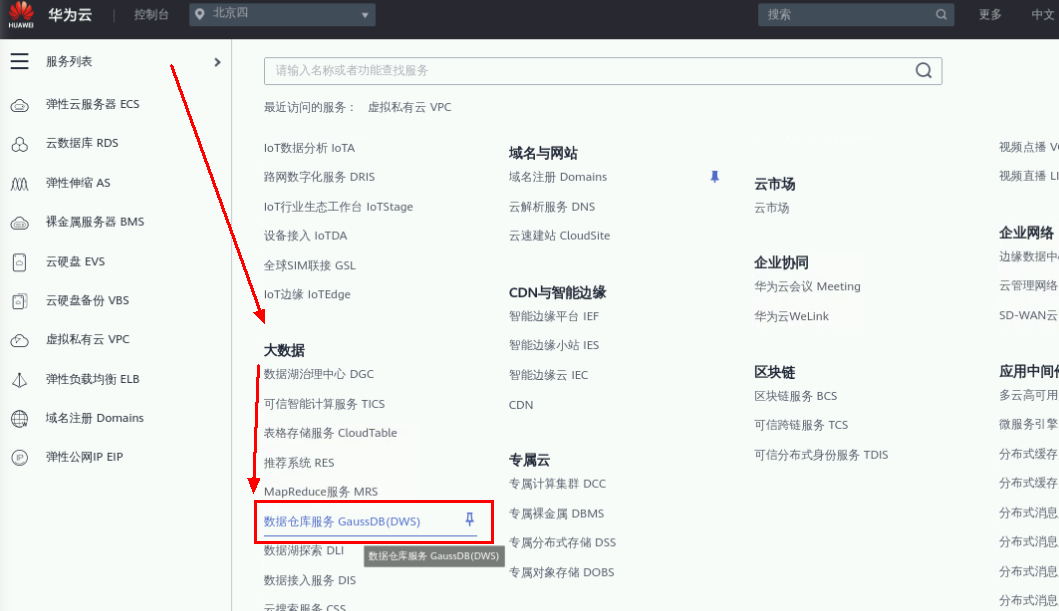This screenshot has width=1059, height=611.
Task: Open 云速建站 CloudSite link
Action: (559, 236)
